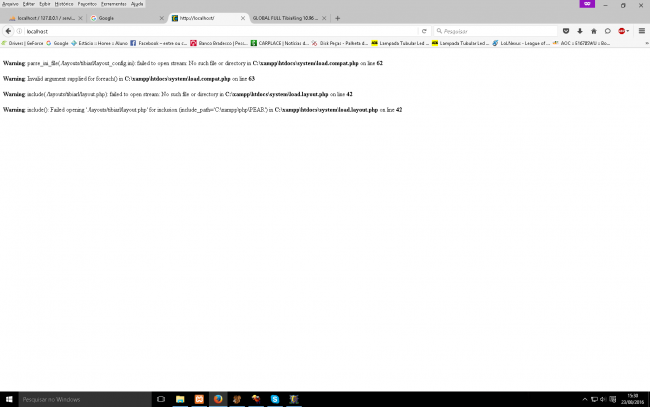Image resolution: width=650 pixels, height=407 pixels.
Task: Open the Arquivo menu
Action: click(x=9, y=4)
